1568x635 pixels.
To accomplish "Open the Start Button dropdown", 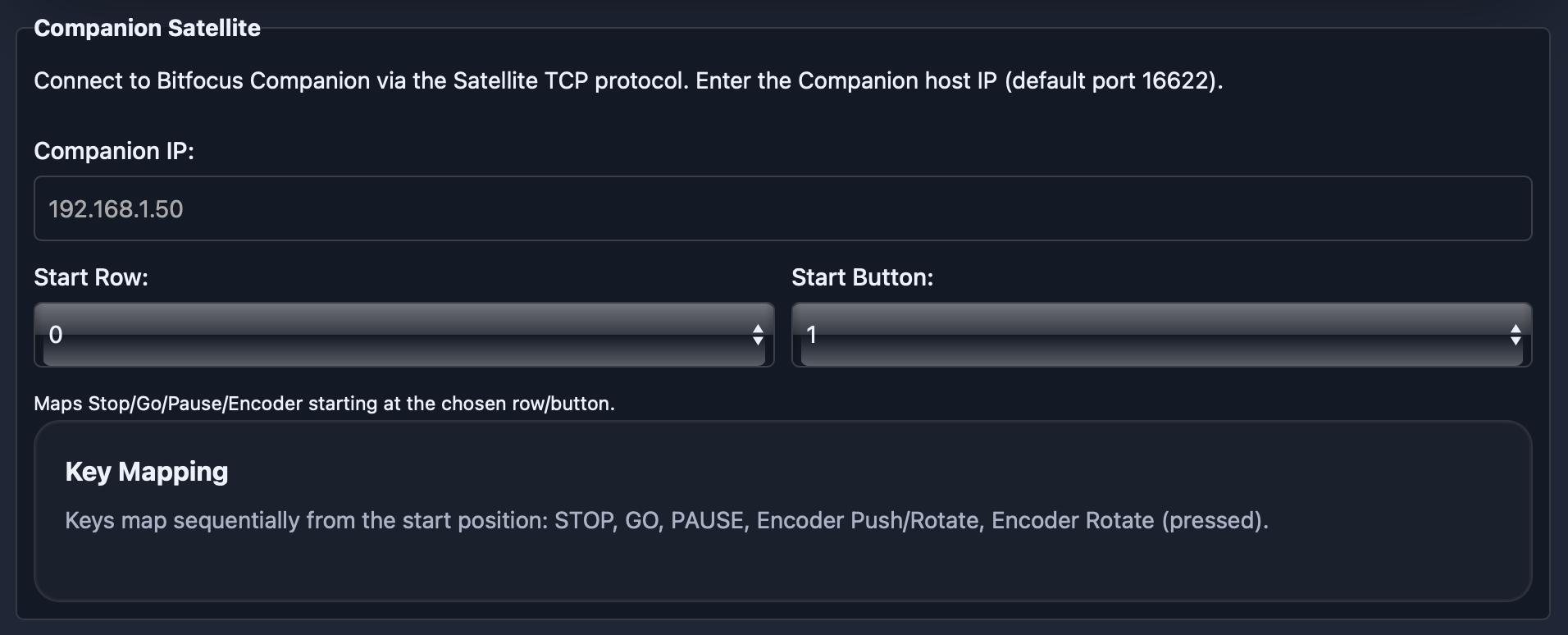I will pyautogui.click(x=1161, y=335).
